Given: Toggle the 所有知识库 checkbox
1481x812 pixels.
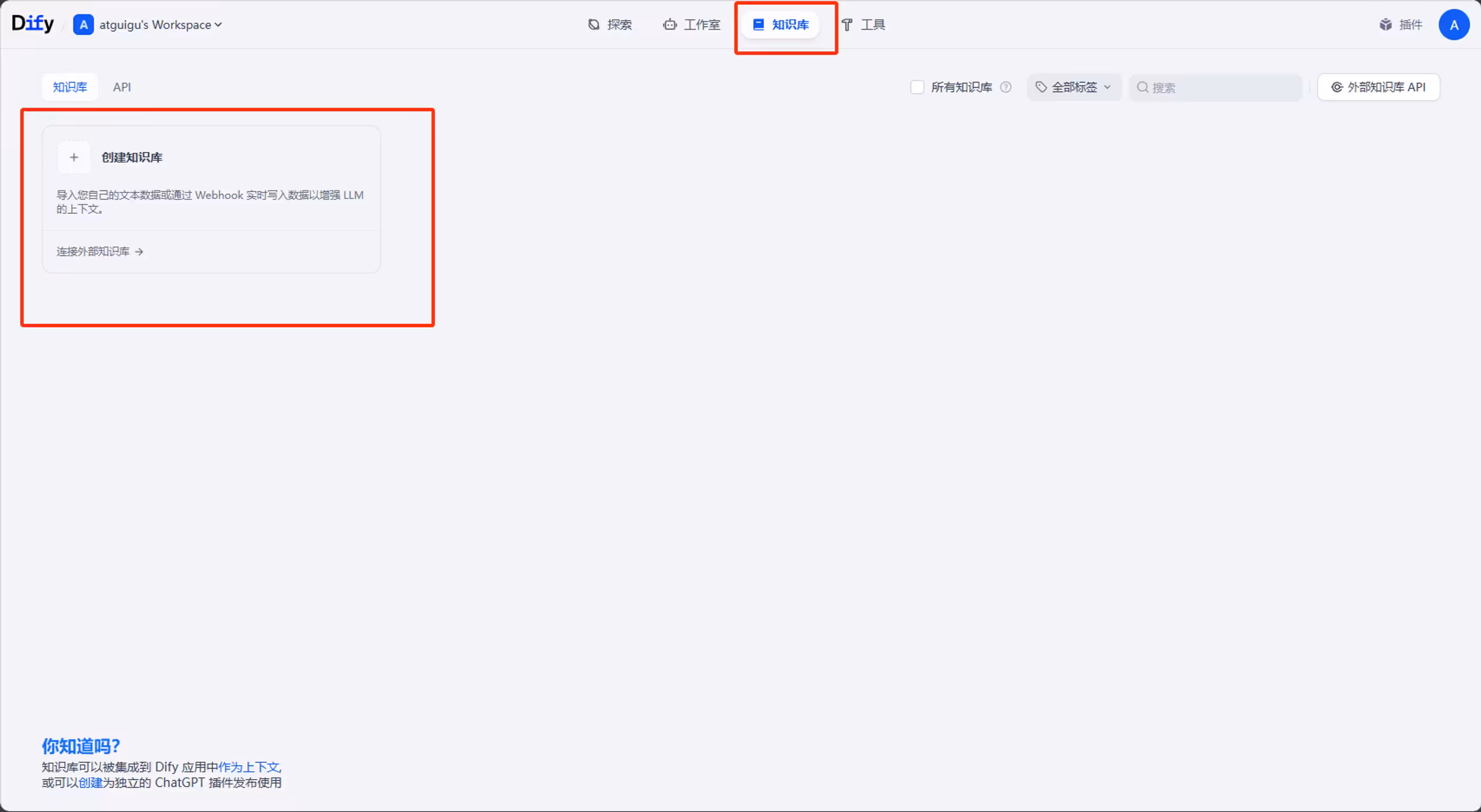Looking at the screenshot, I should click(917, 87).
